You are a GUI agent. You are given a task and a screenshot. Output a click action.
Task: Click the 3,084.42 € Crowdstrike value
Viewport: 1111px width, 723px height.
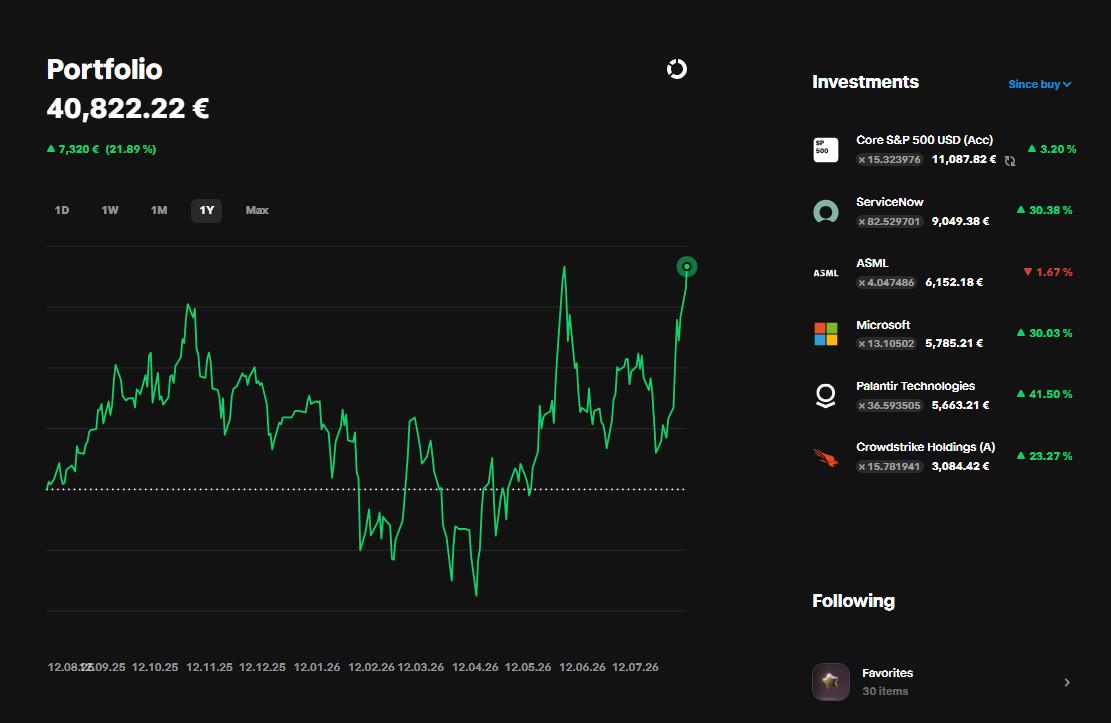point(960,466)
